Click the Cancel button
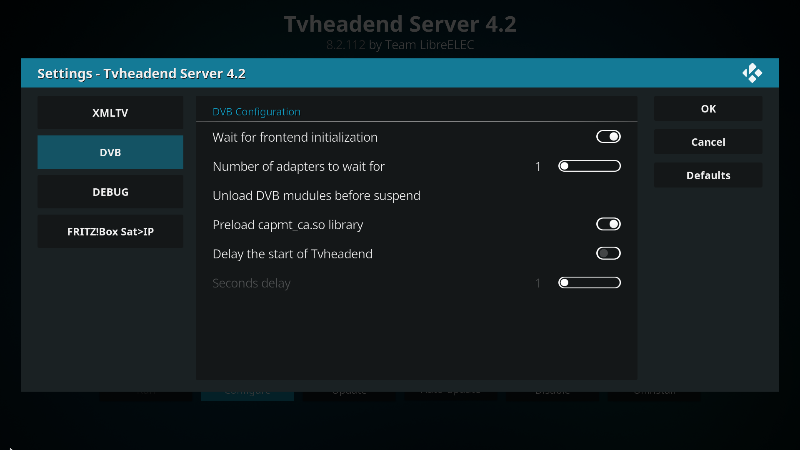This screenshot has width=800, height=450. coord(708,142)
